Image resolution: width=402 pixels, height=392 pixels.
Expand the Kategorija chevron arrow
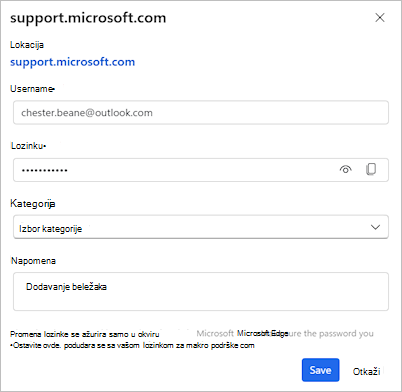coord(375,227)
